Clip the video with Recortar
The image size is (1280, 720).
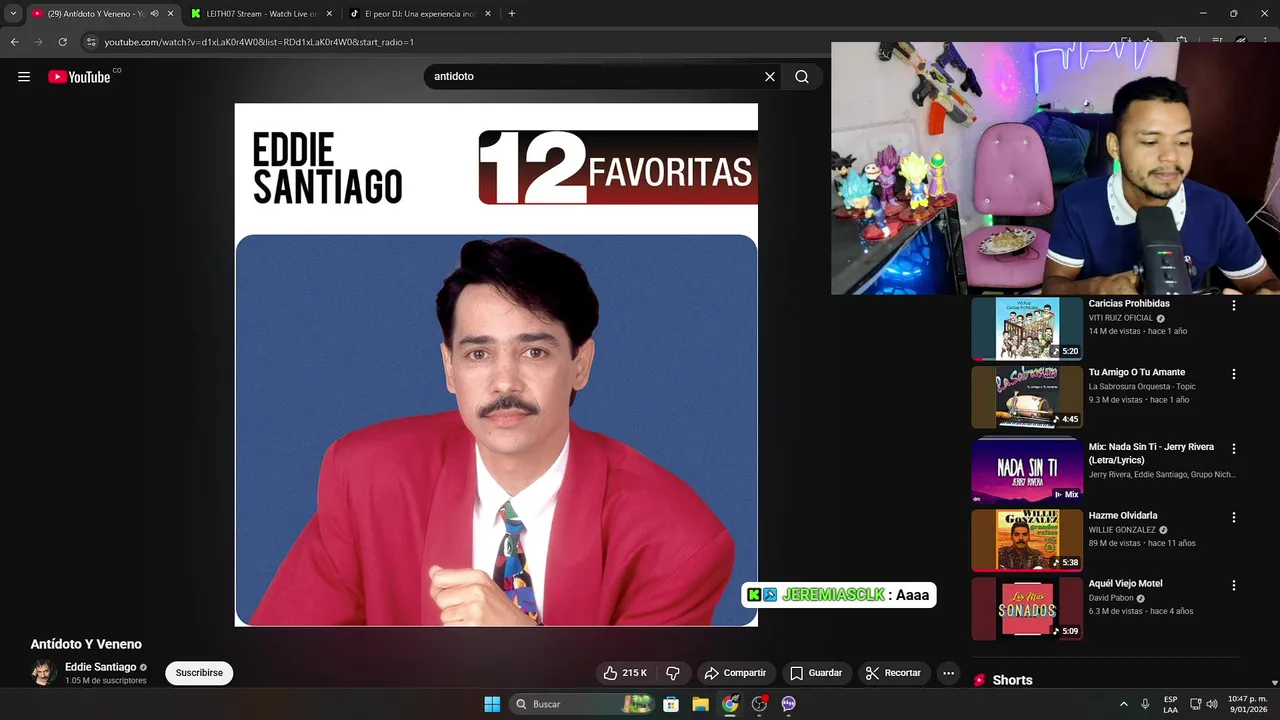[893, 673]
